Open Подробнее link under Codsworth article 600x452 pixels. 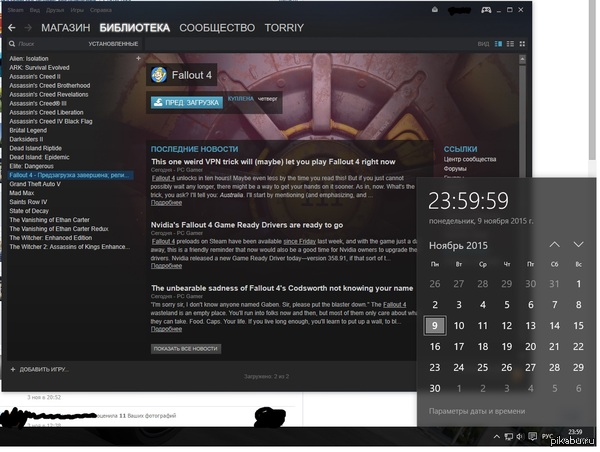click(x=166, y=329)
